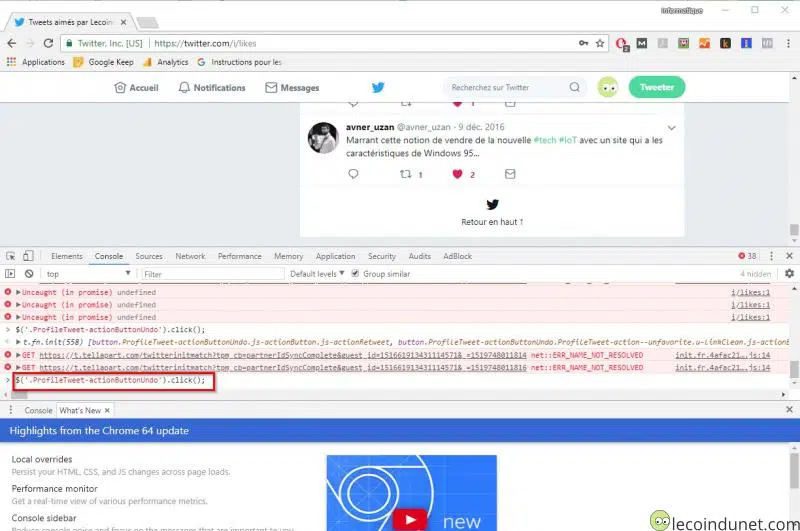The width and height of the screenshot is (800, 531).
Task: Expand the first Uncaught (in promise) error
Action: tap(18, 292)
